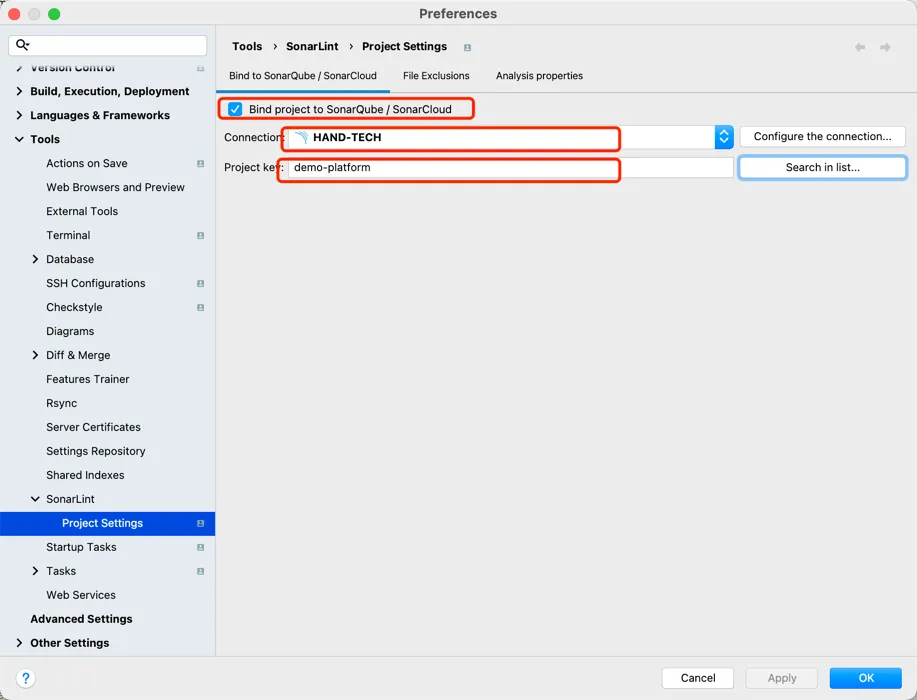Screen dimensions: 917x700
Task: Expand the Tasks node
Action: tap(35, 571)
